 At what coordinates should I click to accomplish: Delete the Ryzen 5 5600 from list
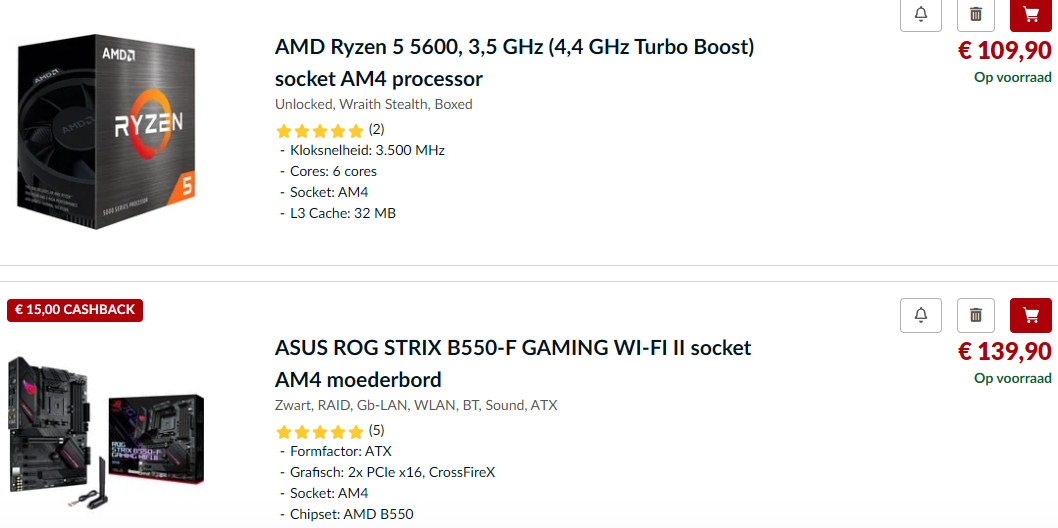[x=976, y=14]
